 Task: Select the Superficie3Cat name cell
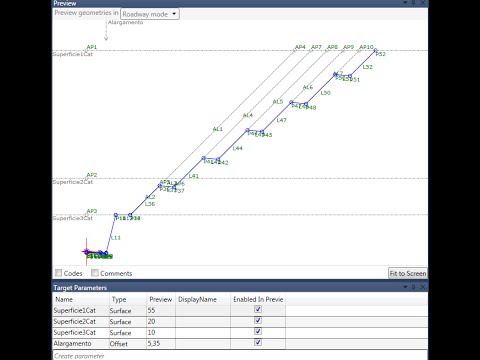tap(81, 333)
